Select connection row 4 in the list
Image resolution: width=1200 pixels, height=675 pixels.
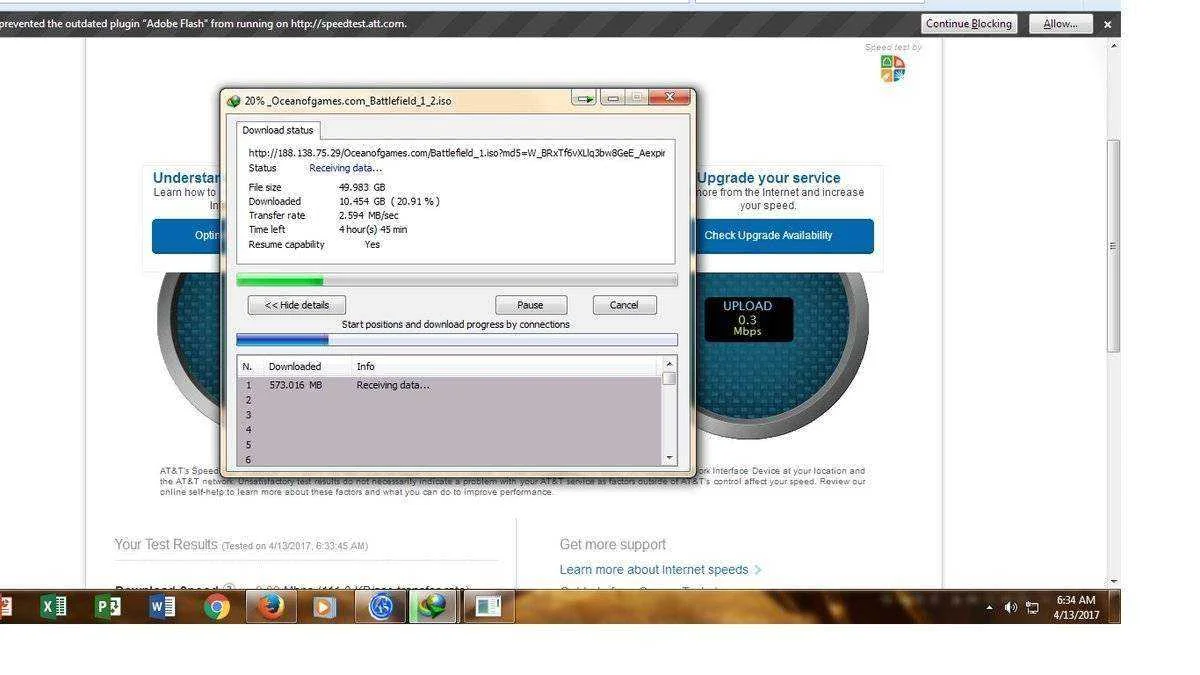pyautogui.click(x=449, y=430)
